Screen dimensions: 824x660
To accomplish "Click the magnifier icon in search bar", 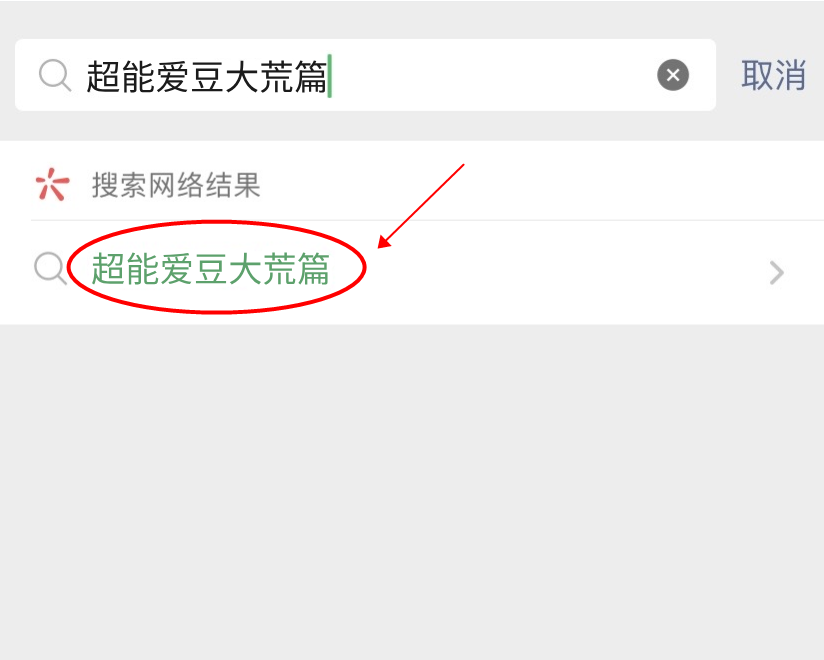I will (x=55, y=75).
